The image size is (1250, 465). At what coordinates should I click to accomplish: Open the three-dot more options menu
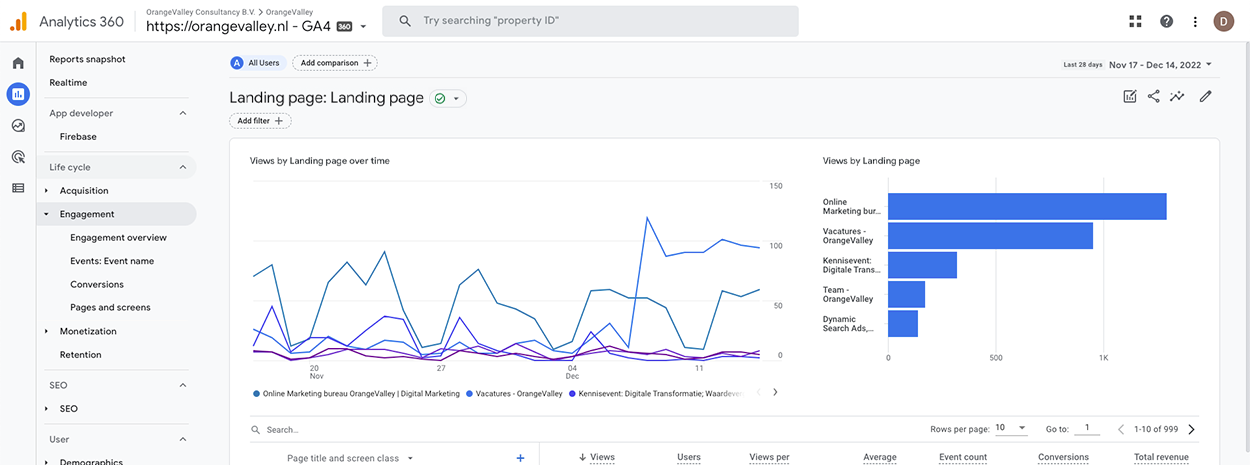[1195, 21]
